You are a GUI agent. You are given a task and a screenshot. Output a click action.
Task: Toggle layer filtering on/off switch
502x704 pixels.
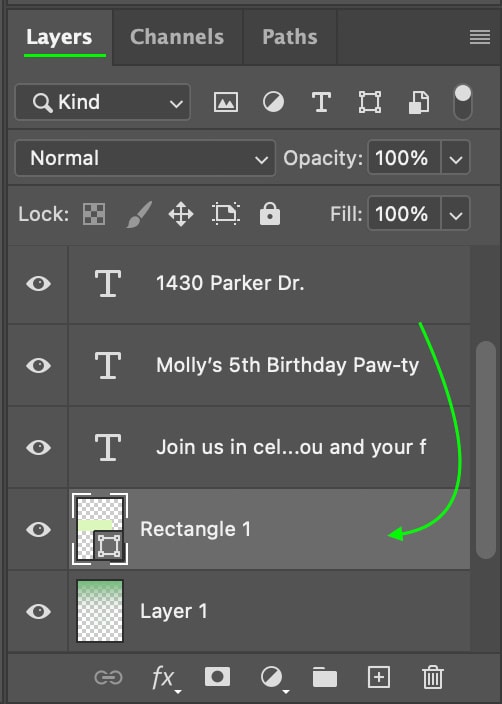(x=462, y=102)
